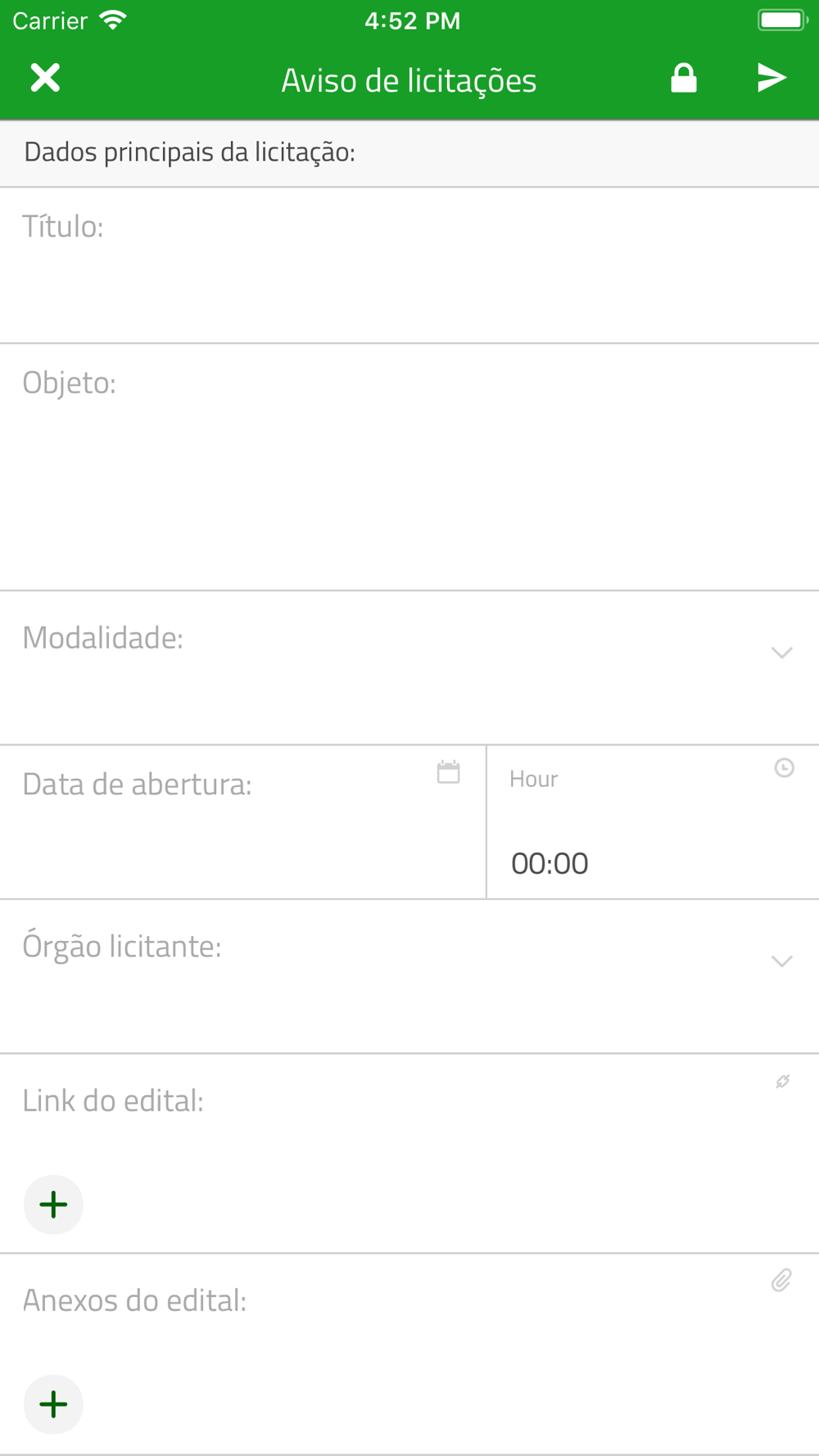Add a new edital link with plus button
The height and width of the screenshot is (1456, 819).
pyautogui.click(x=53, y=1205)
